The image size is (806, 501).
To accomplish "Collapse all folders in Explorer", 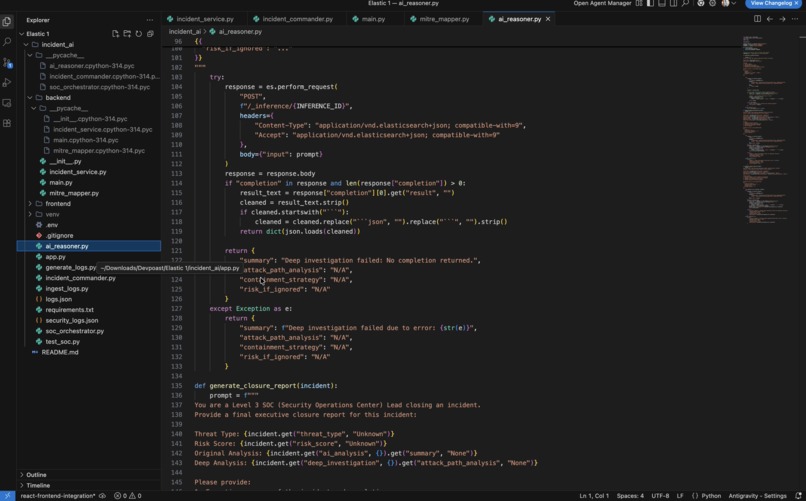I will (150, 33).
